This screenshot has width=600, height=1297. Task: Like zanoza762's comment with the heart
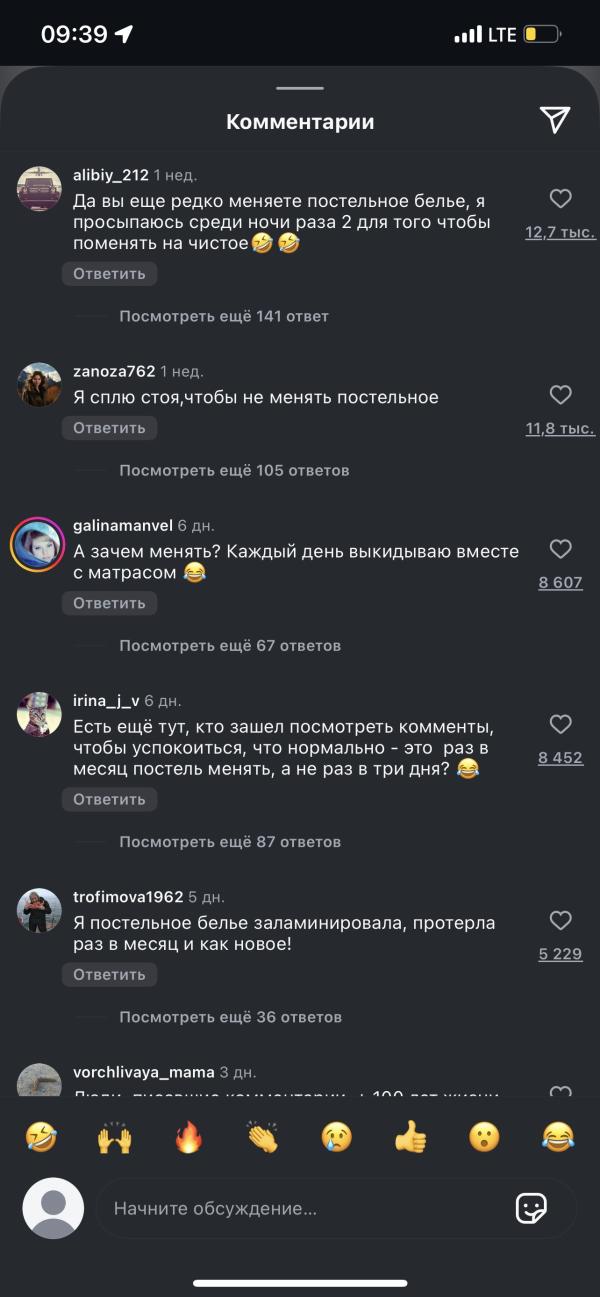tap(561, 395)
